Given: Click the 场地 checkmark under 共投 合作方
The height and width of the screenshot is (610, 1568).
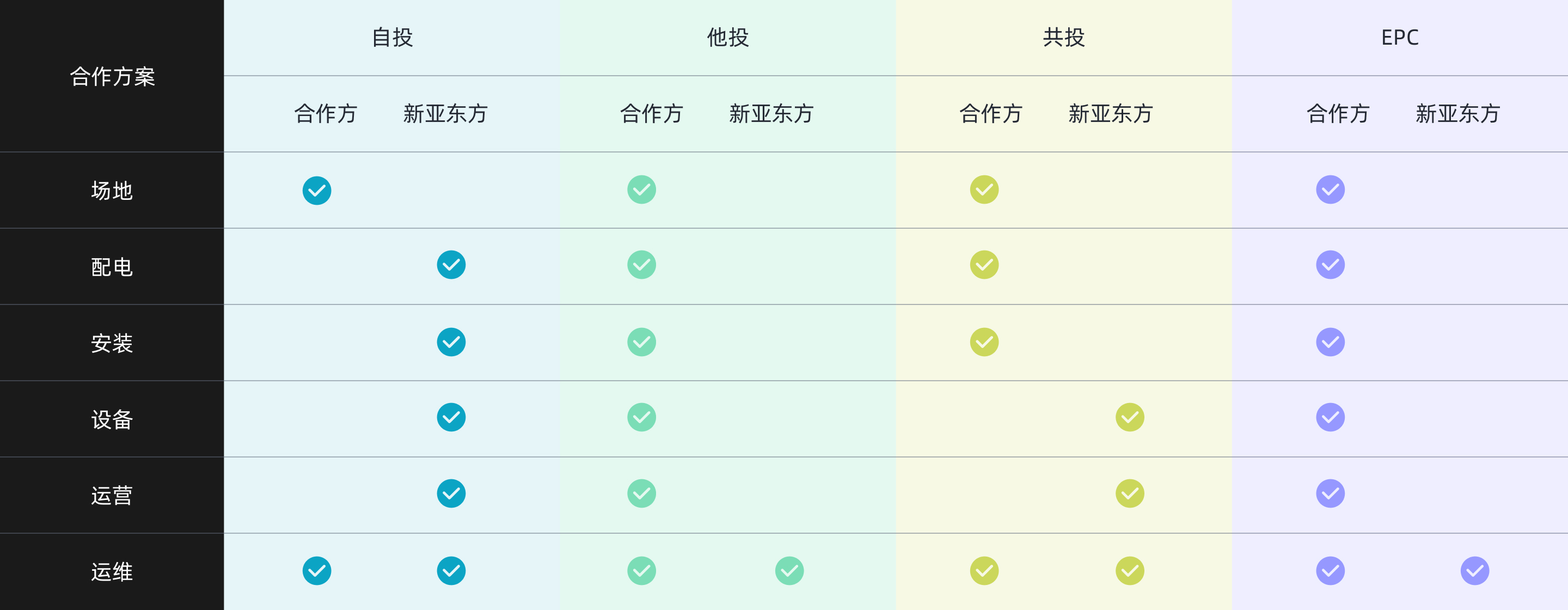Looking at the screenshot, I should (984, 190).
